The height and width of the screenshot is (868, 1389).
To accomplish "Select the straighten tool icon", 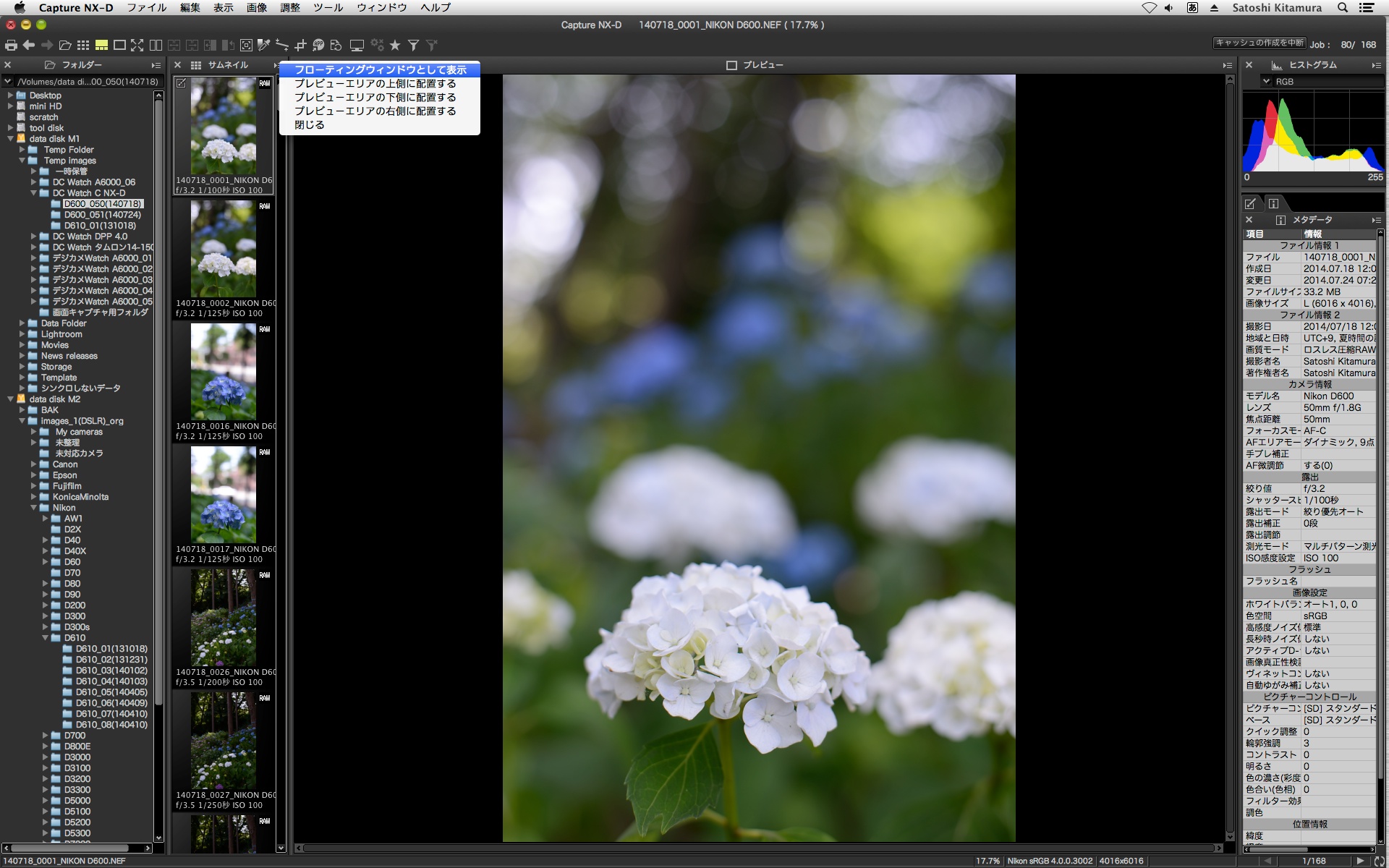I will click(x=282, y=45).
